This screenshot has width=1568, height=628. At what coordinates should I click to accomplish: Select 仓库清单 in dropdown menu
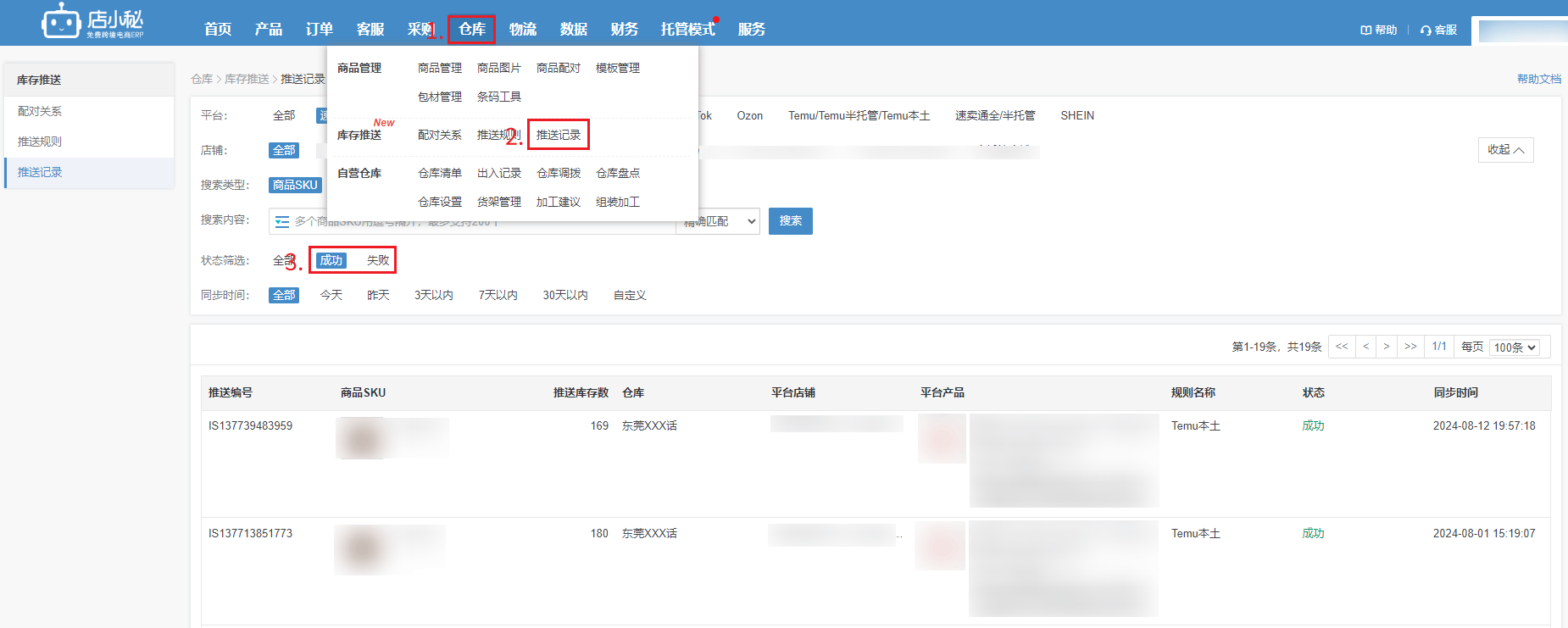tap(440, 173)
